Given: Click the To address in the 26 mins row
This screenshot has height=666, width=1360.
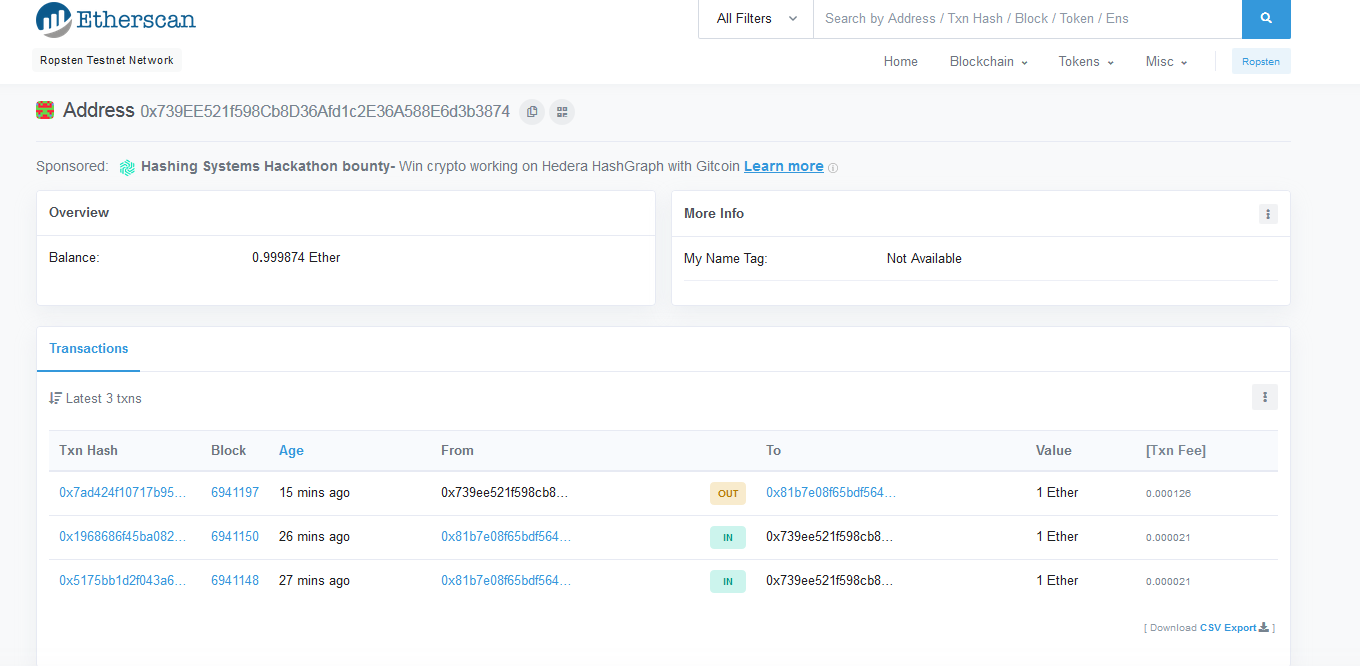Looking at the screenshot, I should [830, 537].
